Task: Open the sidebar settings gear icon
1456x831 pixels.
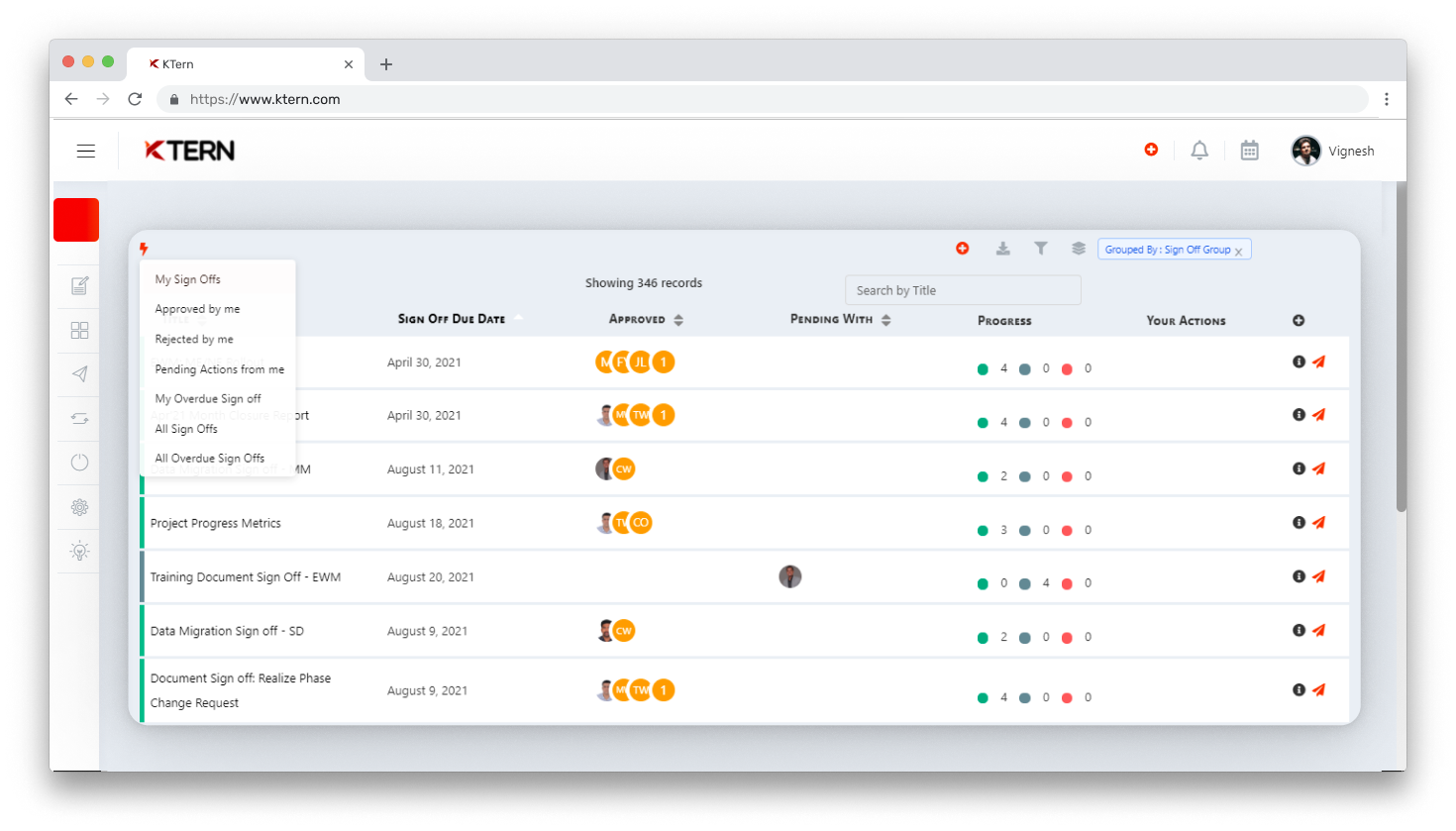Action: coord(80,507)
